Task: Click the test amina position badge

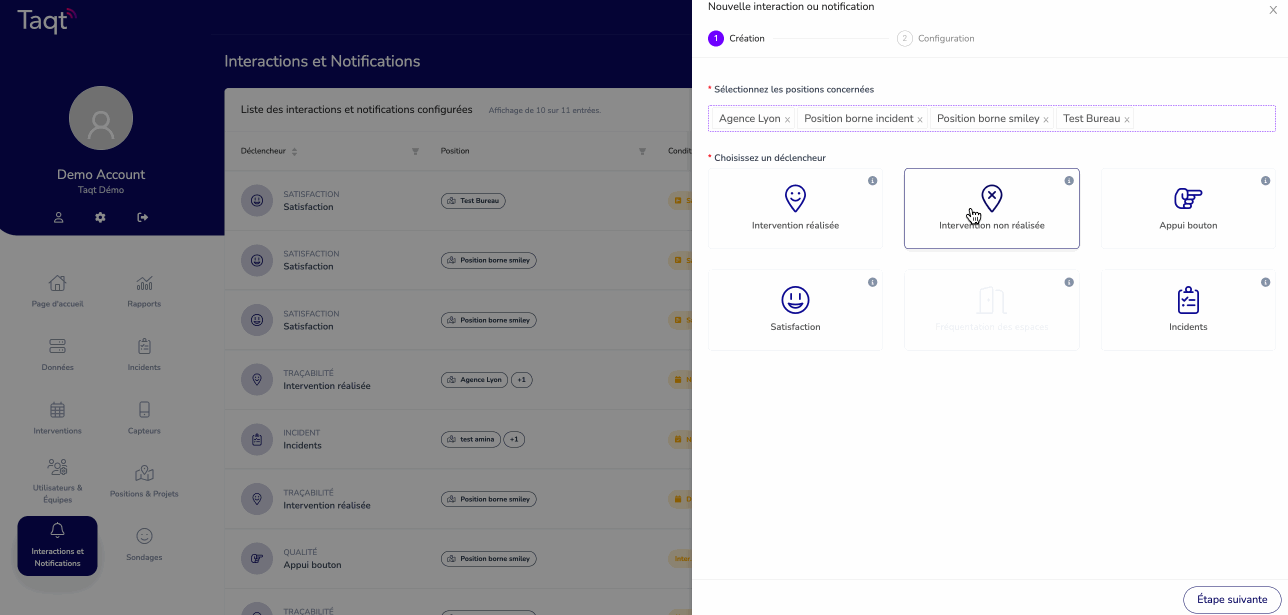Action: pyautogui.click(x=470, y=439)
